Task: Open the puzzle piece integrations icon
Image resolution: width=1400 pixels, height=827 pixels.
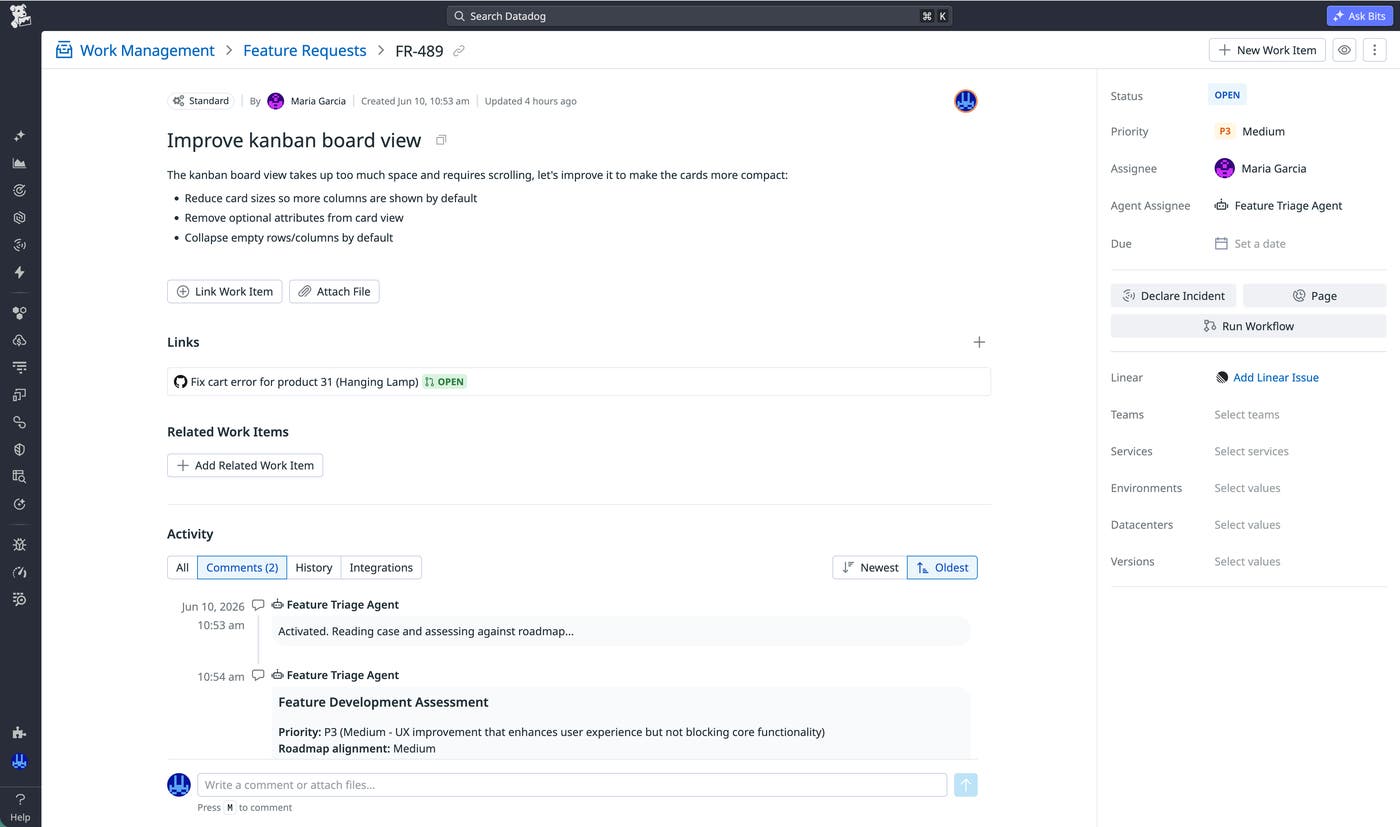Action: (x=19, y=733)
